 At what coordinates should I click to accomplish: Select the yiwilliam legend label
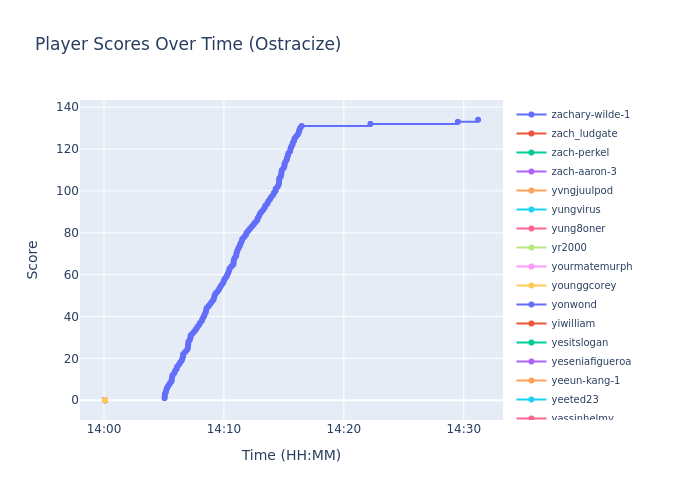[573, 324]
